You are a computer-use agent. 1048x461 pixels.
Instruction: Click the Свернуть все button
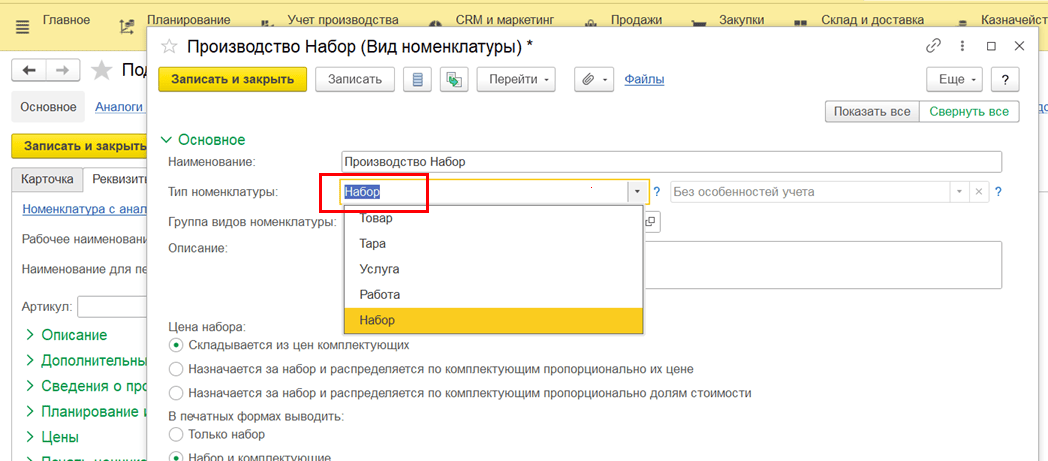tap(968, 112)
